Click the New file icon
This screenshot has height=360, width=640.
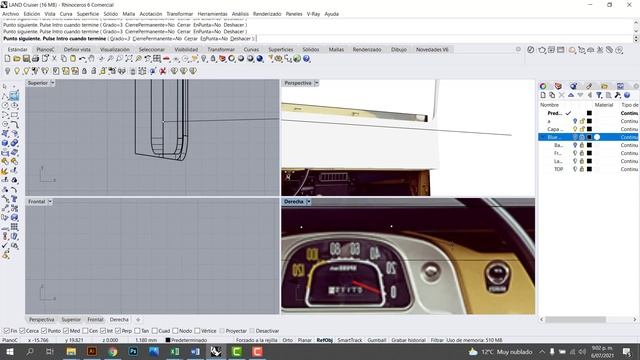tap(7, 59)
